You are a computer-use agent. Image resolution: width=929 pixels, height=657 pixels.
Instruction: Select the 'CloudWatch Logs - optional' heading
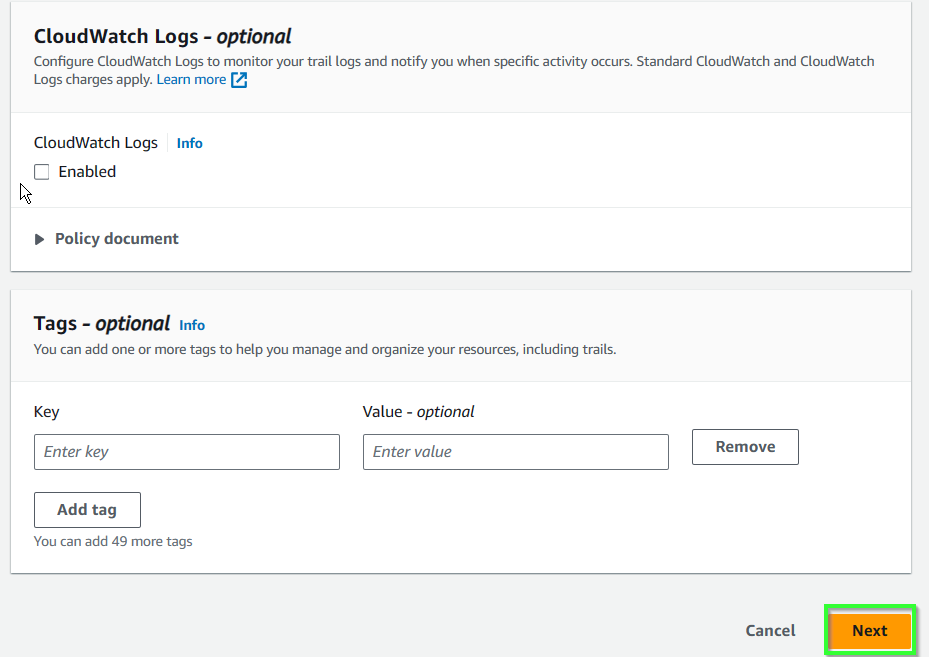(x=162, y=37)
